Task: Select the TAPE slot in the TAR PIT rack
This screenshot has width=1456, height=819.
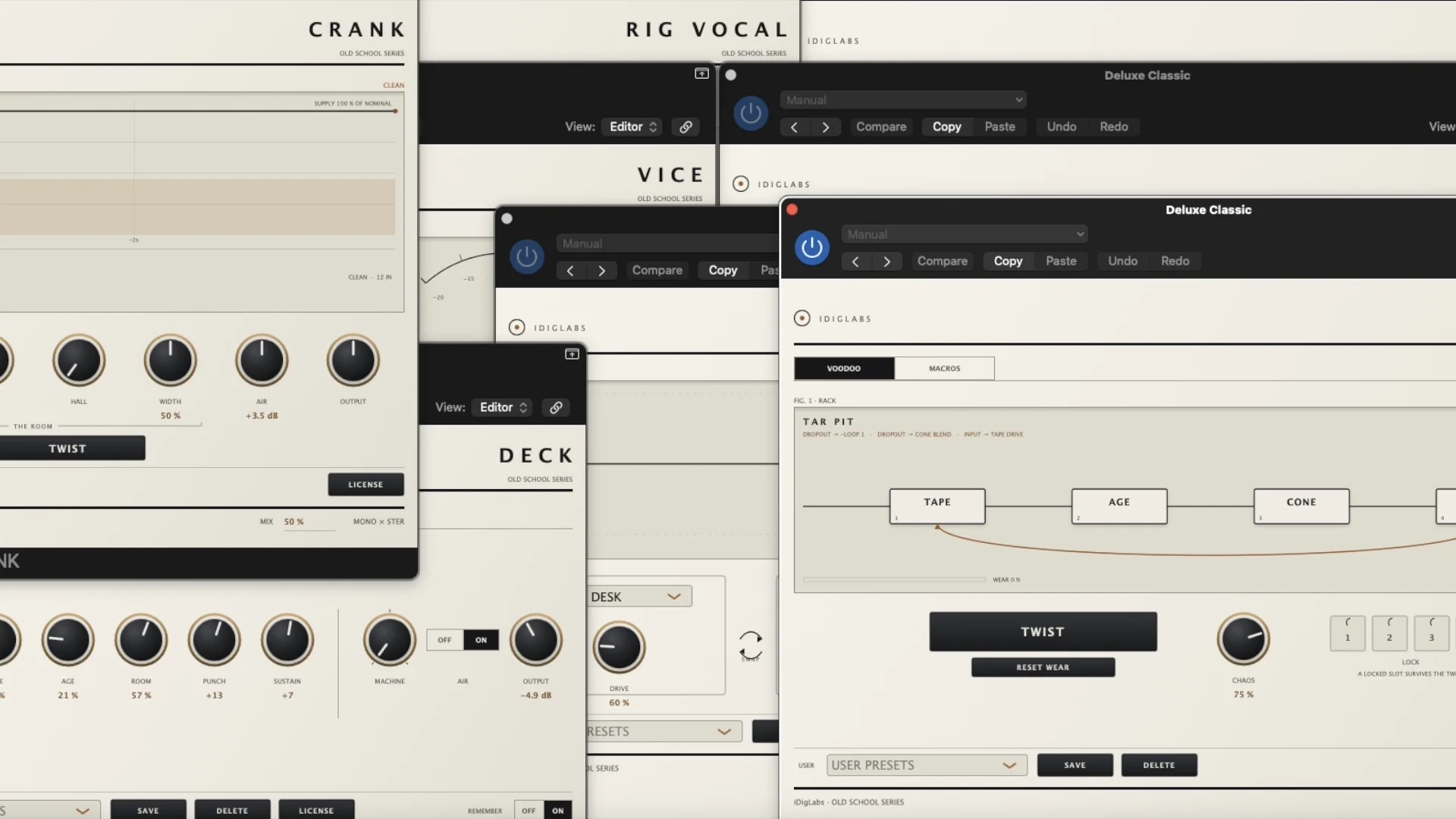Action: click(937, 506)
